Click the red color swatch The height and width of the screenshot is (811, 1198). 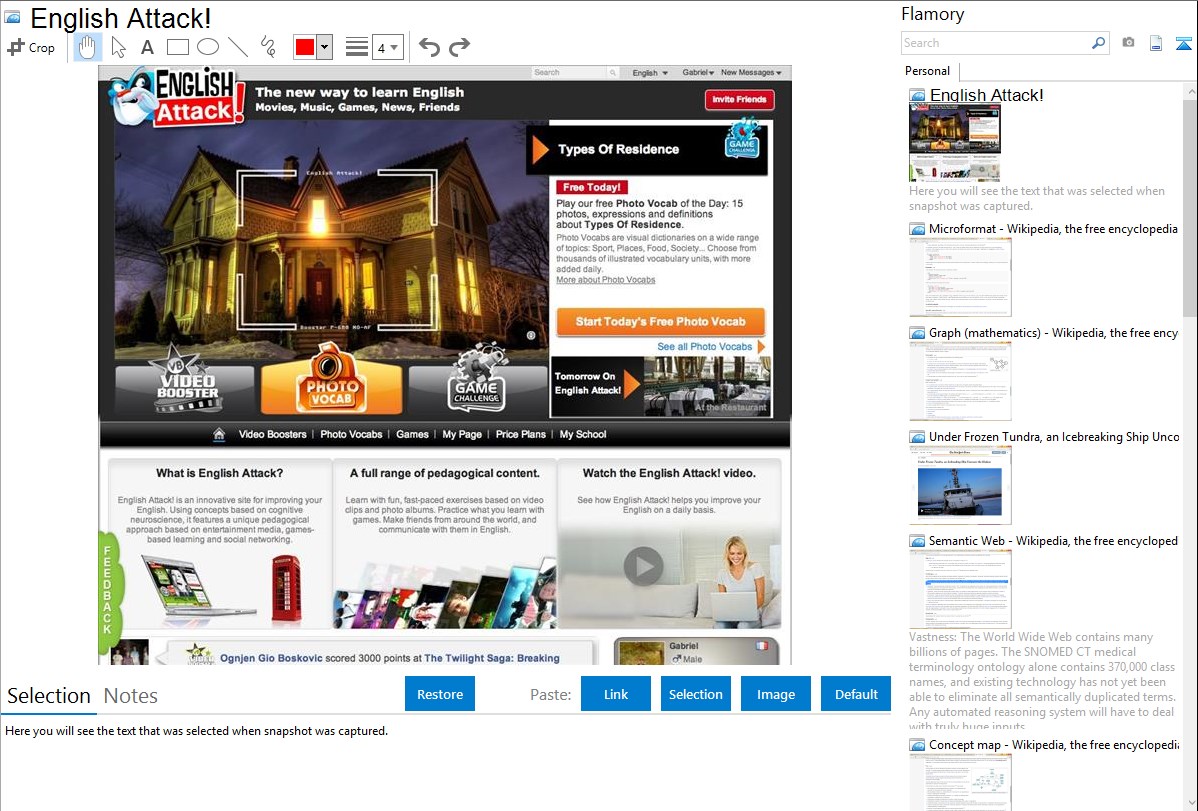tap(304, 47)
